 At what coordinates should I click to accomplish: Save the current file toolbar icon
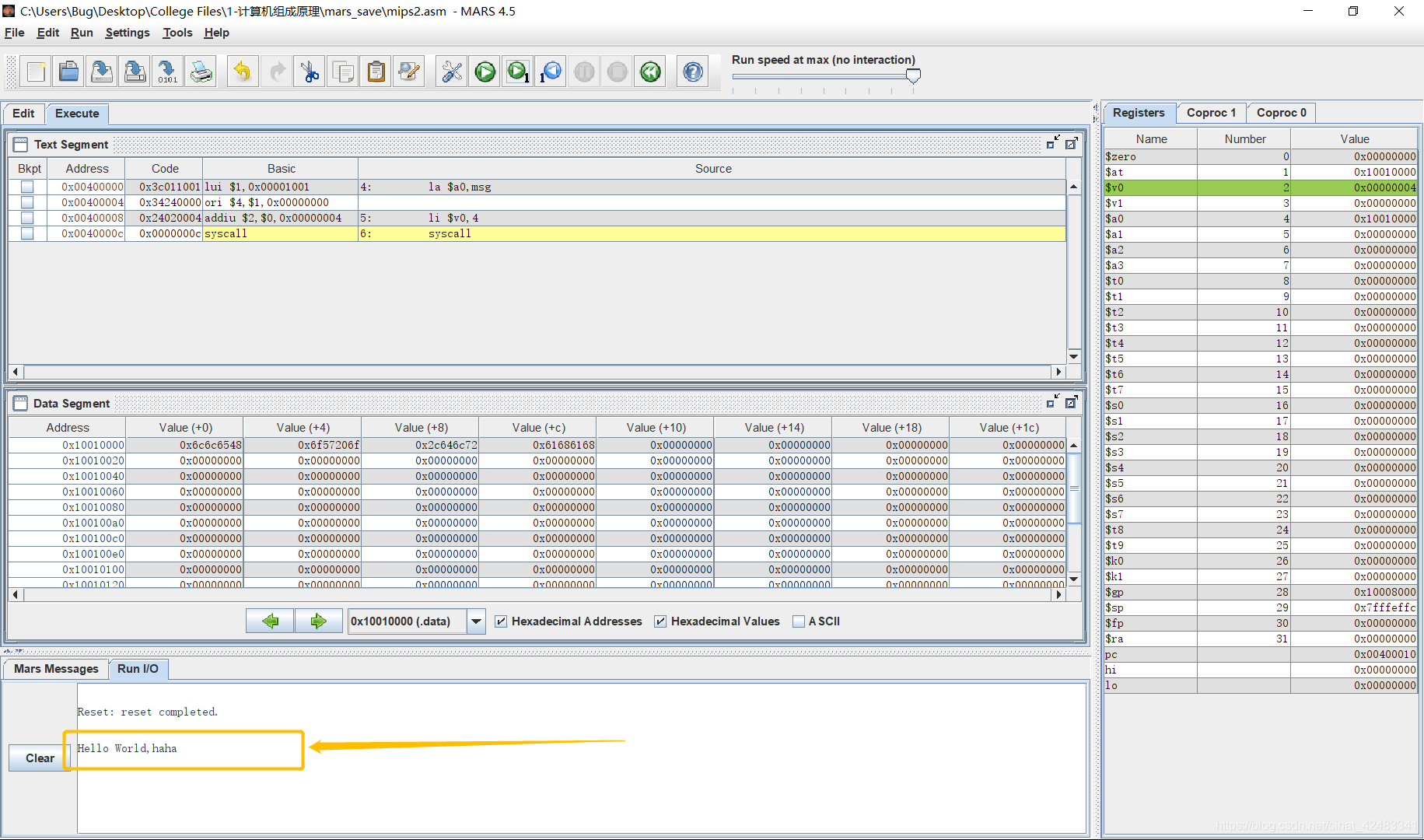[102, 72]
